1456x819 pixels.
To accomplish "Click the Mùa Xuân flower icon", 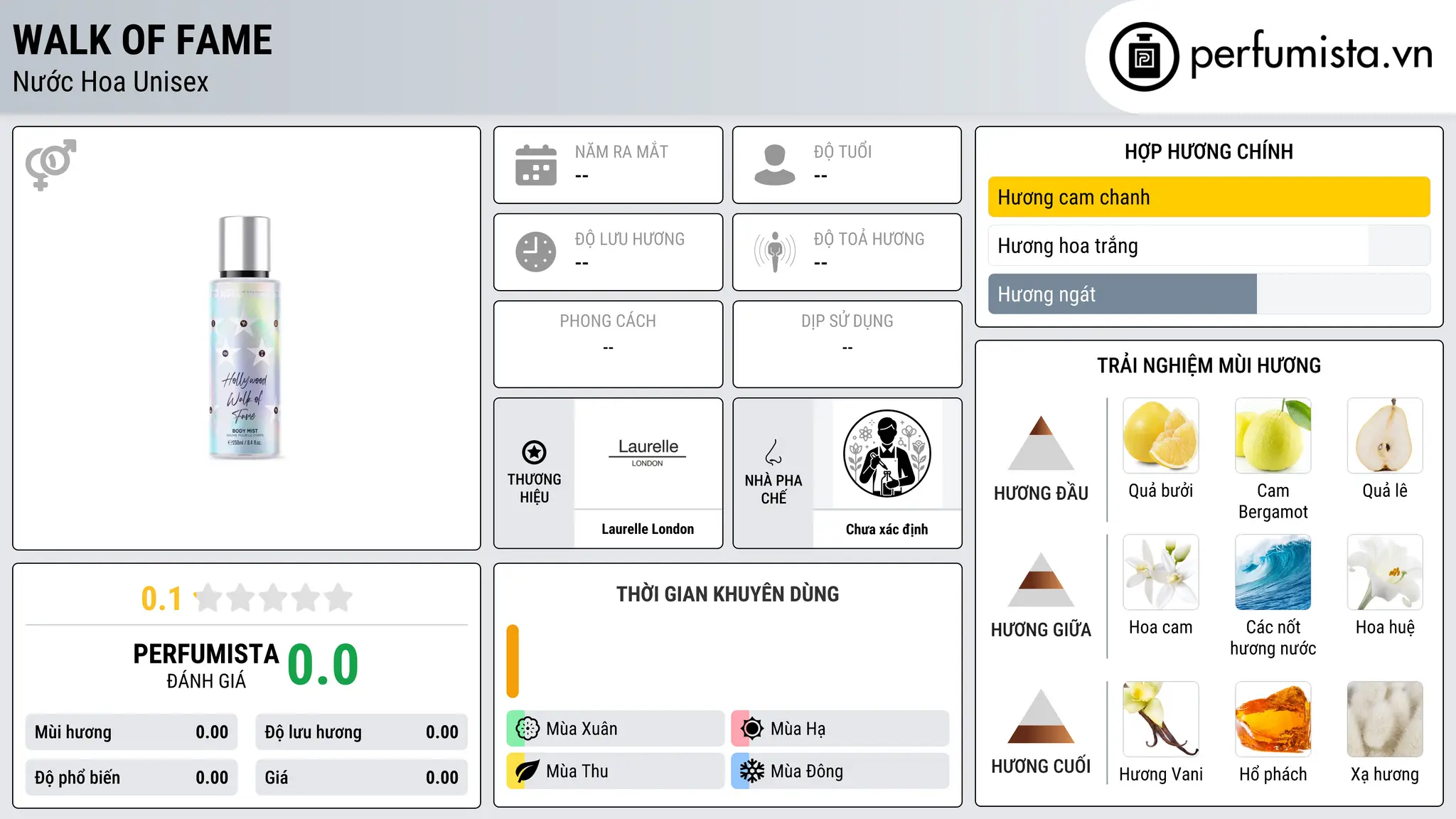I will coord(528,729).
